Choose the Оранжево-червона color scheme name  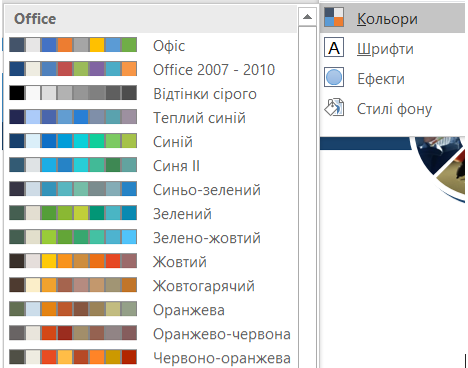(x=222, y=334)
